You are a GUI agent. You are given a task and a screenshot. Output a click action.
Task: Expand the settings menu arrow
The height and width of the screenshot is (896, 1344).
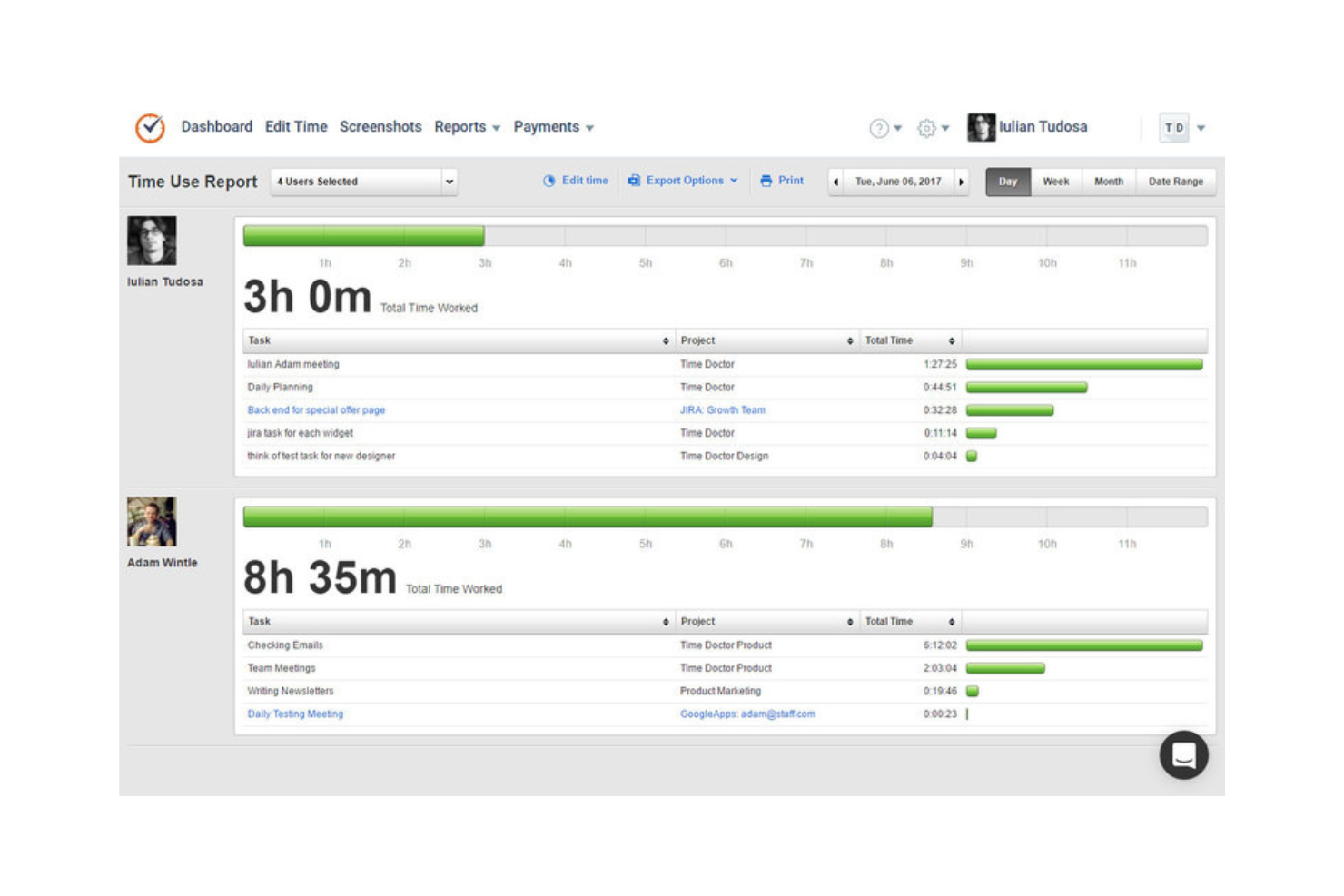coord(945,128)
